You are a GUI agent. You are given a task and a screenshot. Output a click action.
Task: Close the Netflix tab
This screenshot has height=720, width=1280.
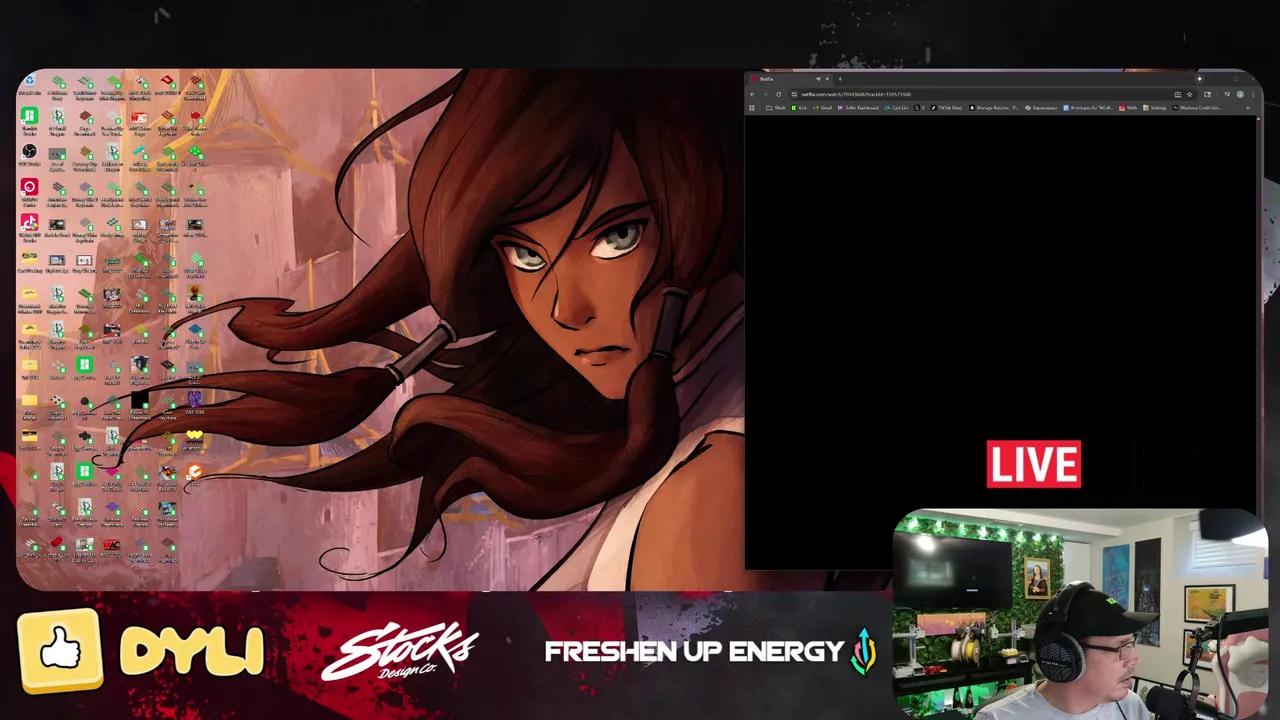pos(828,78)
